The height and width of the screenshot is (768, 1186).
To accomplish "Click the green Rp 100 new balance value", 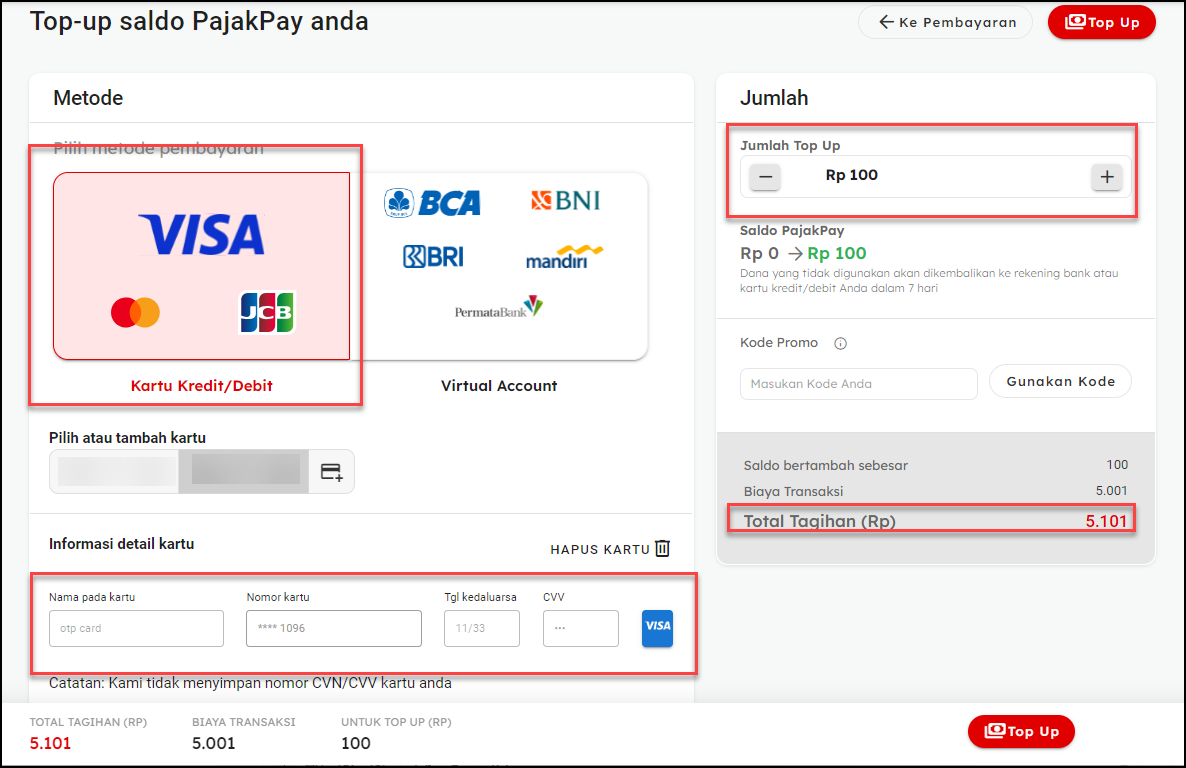I will point(837,253).
